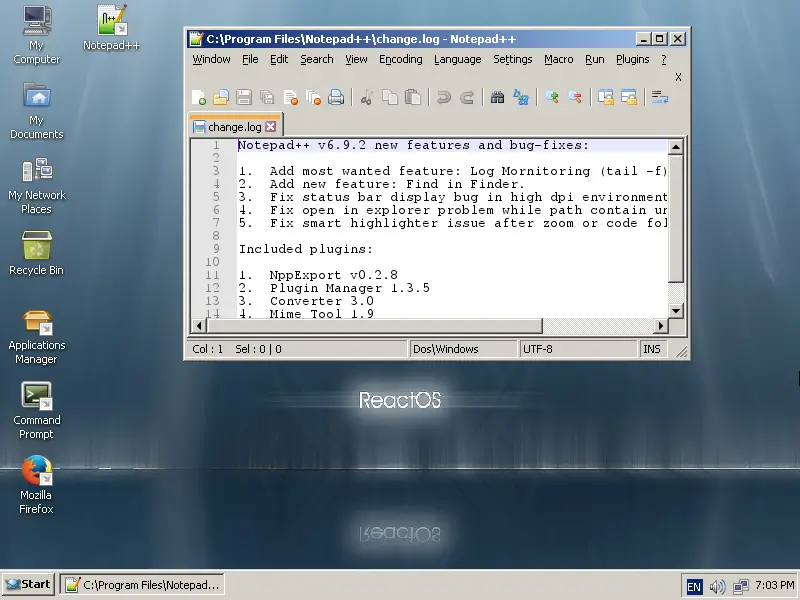Click the Undo arrow icon
800x600 pixels.
(x=444, y=97)
